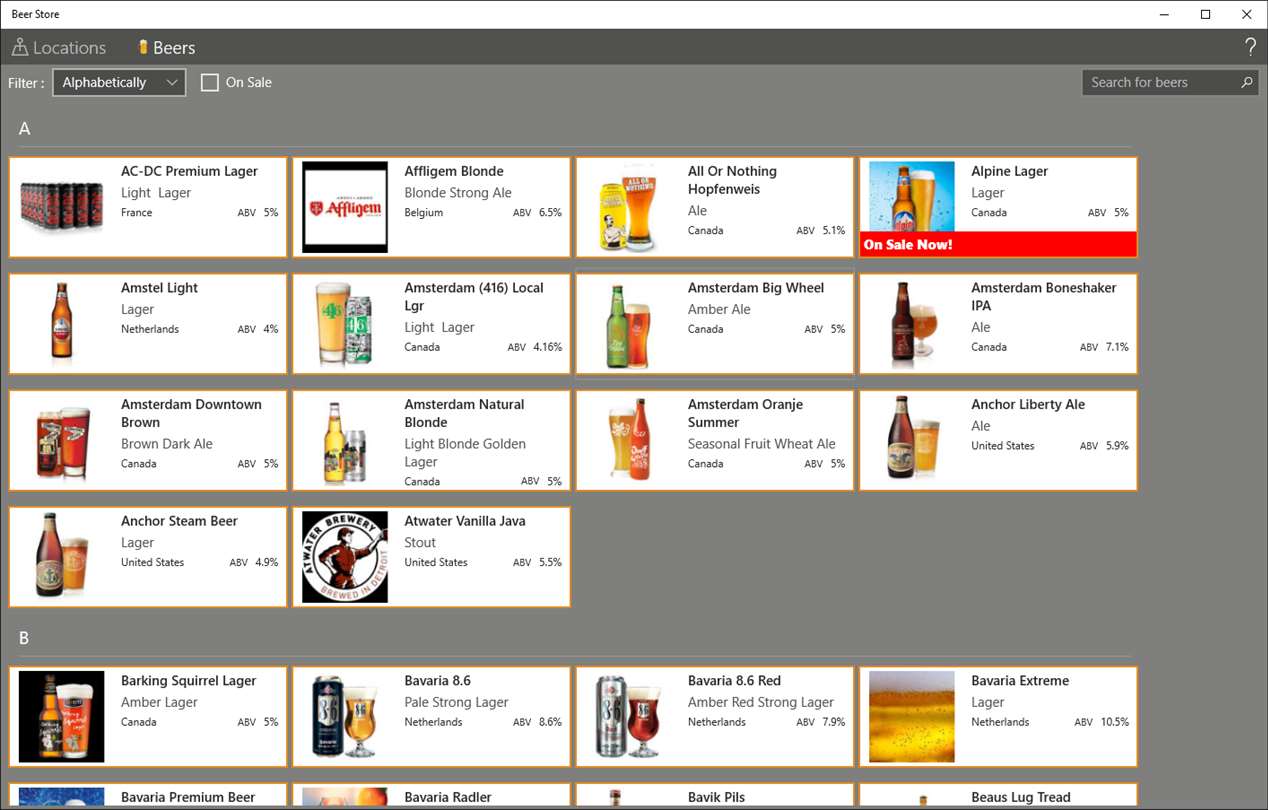Click the Bavaria 8.6 can image
The image size is (1268, 810).
(x=345, y=717)
